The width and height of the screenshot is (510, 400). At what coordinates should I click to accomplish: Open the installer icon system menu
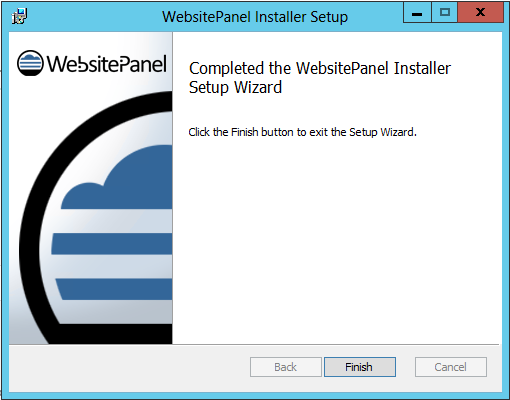pos(19,16)
